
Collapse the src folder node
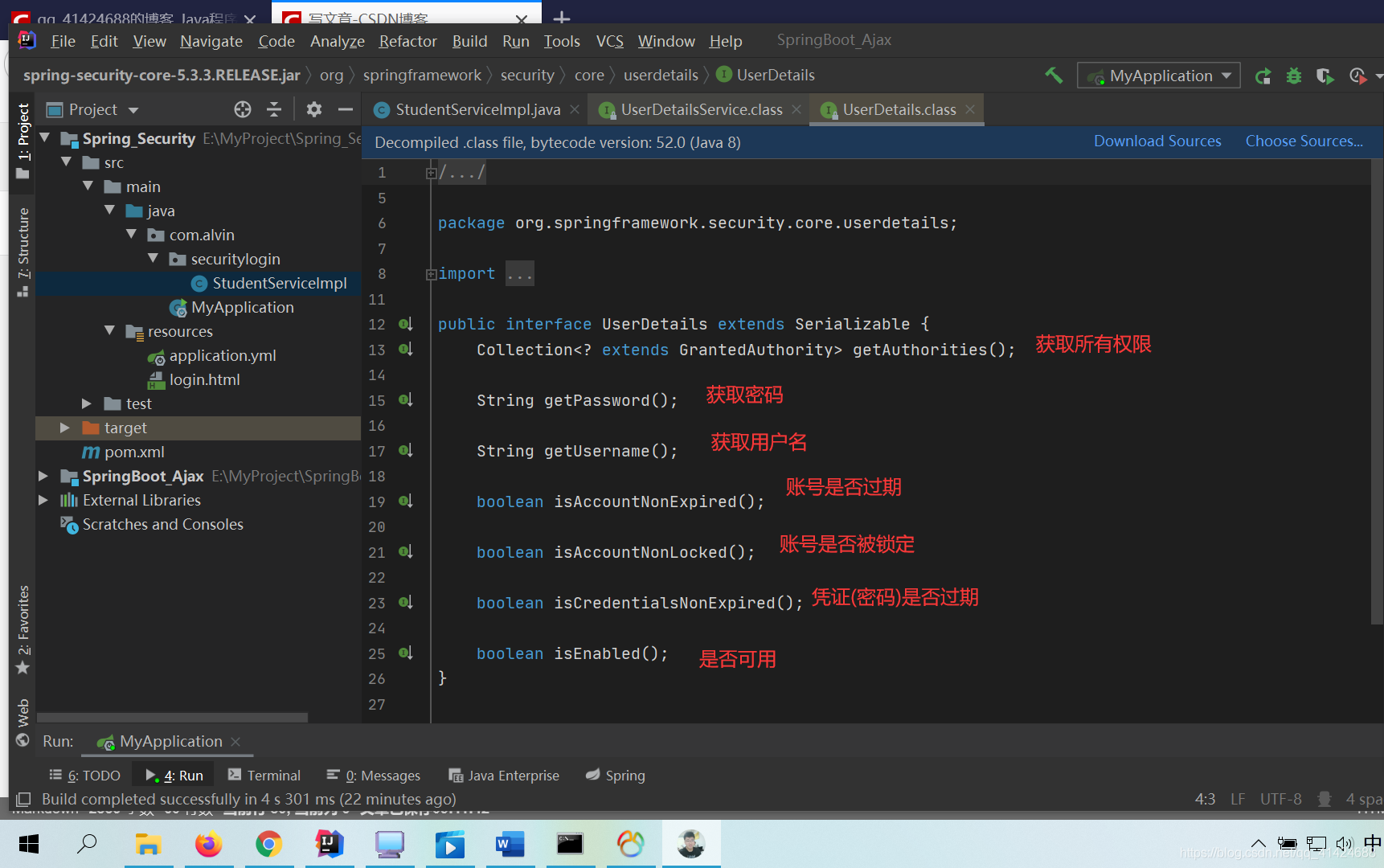click(x=68, y=162)
